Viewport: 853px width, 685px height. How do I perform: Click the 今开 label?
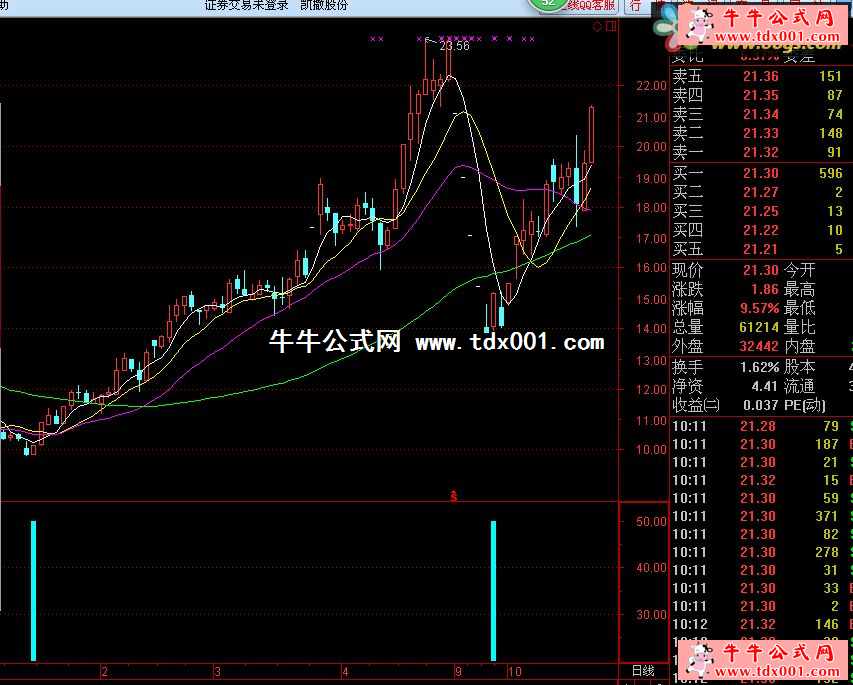(800, 270)
